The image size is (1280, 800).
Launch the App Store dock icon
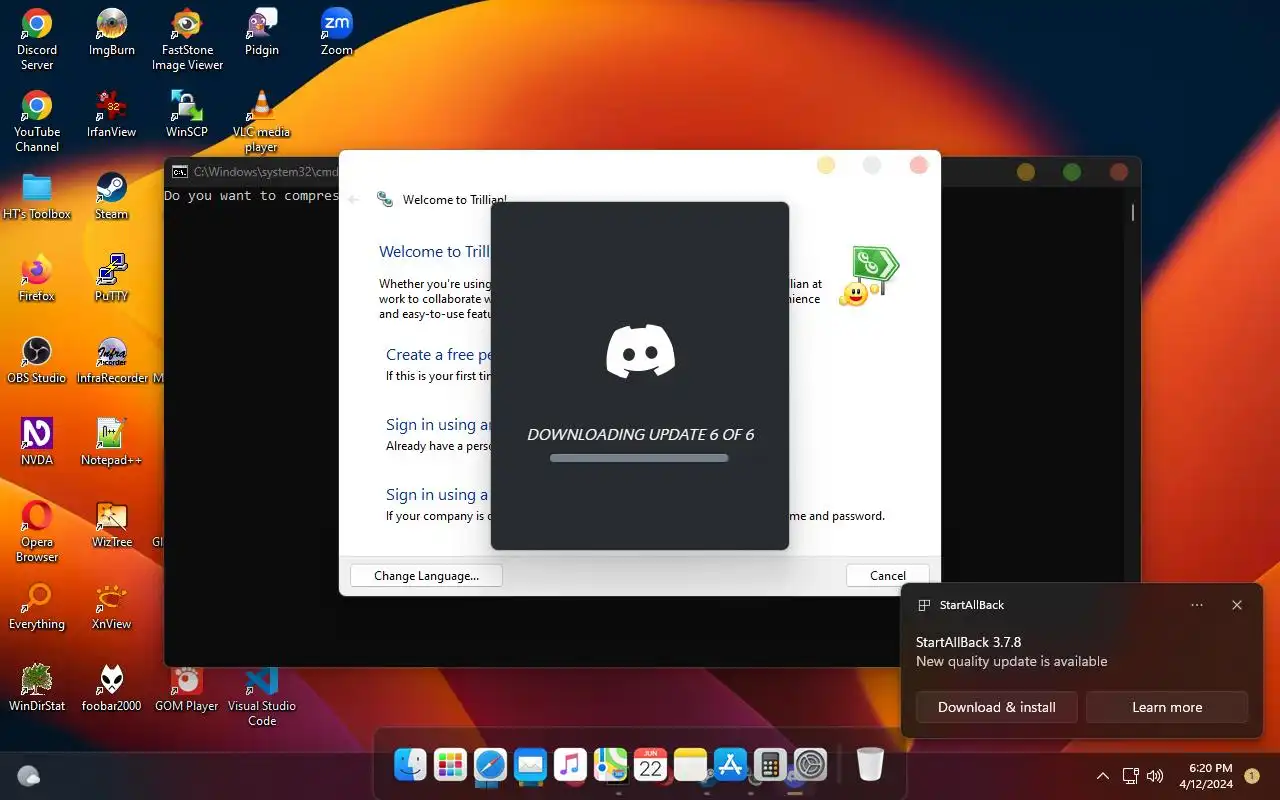tap(730, 765)
